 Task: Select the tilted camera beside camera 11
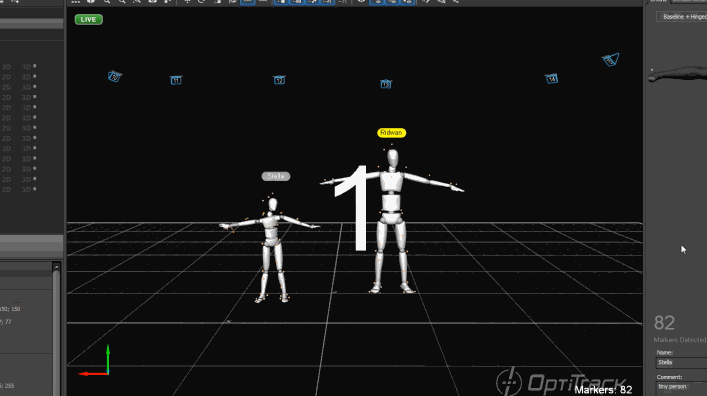115,76
